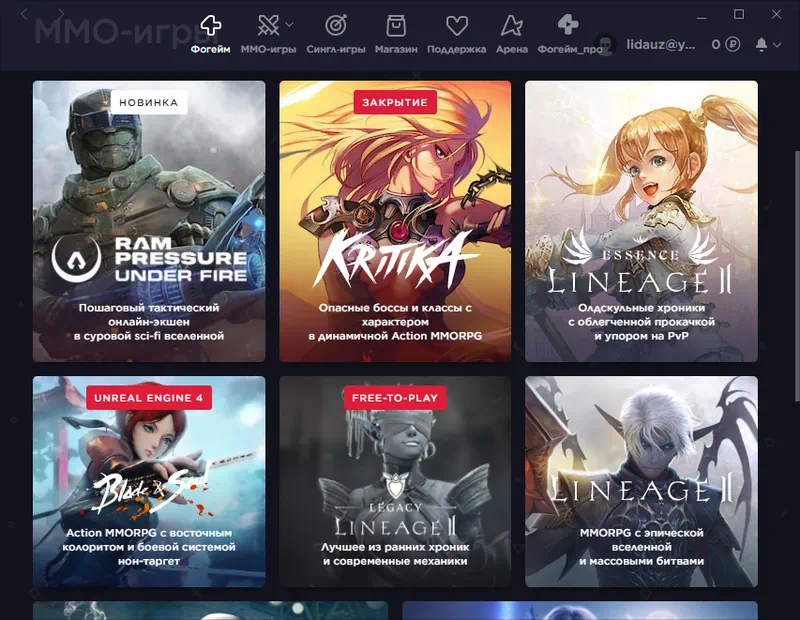Select the Фогейм tab label
The image size is (800, 620).
tap(211, 49)
